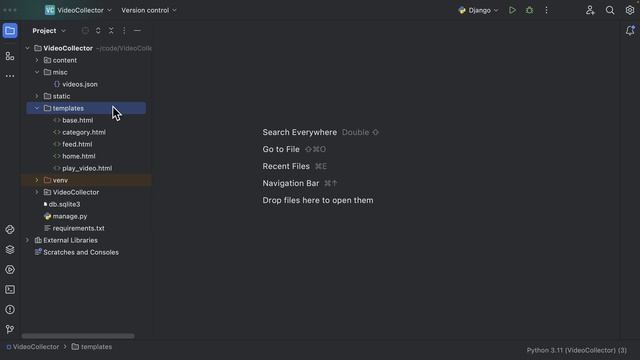Expand the venv folder arrow
The width and height of the screenshot is (640, 360).
tap(37, 180)
